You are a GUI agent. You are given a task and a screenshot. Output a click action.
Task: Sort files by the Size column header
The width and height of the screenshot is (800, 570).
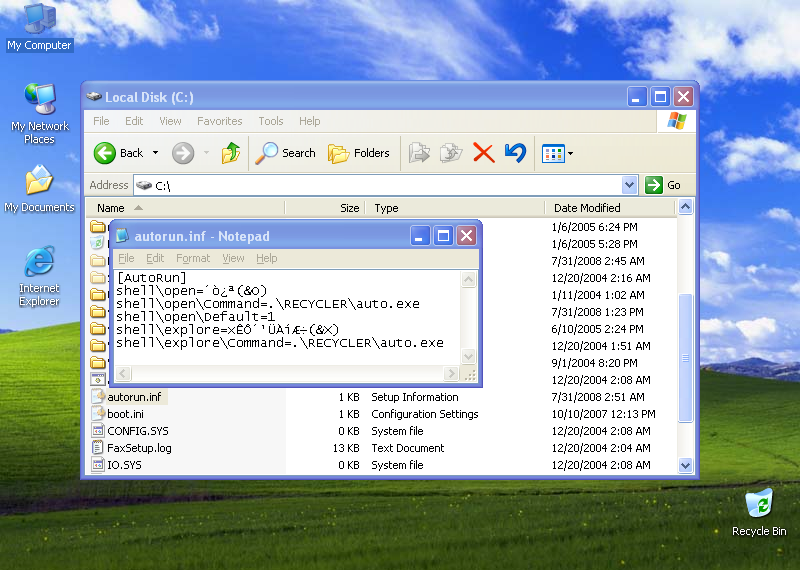tap(325, 208)
